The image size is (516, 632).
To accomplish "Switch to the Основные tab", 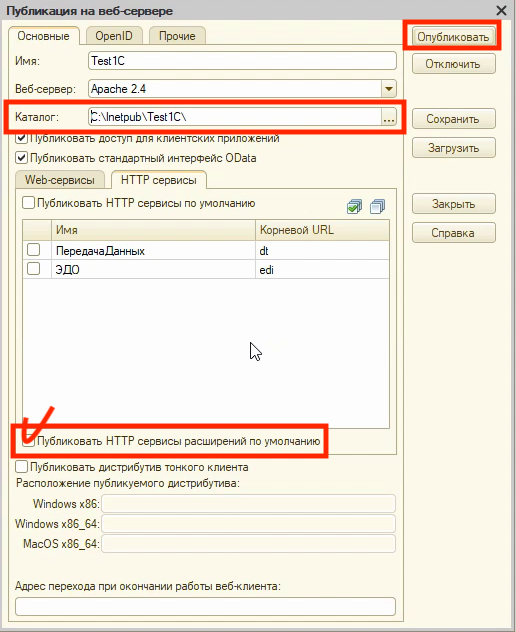I will [x=43, y=36].
